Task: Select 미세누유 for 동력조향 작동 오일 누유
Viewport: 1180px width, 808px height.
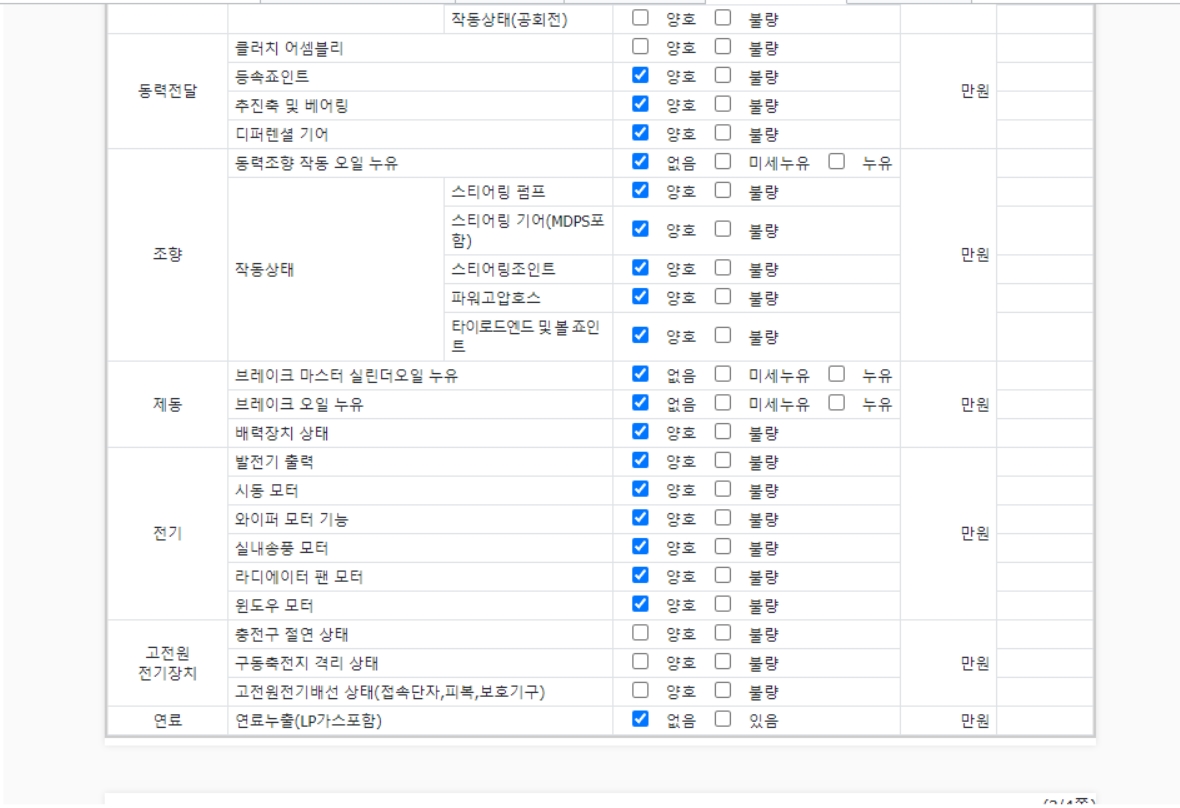Action: 723,162
